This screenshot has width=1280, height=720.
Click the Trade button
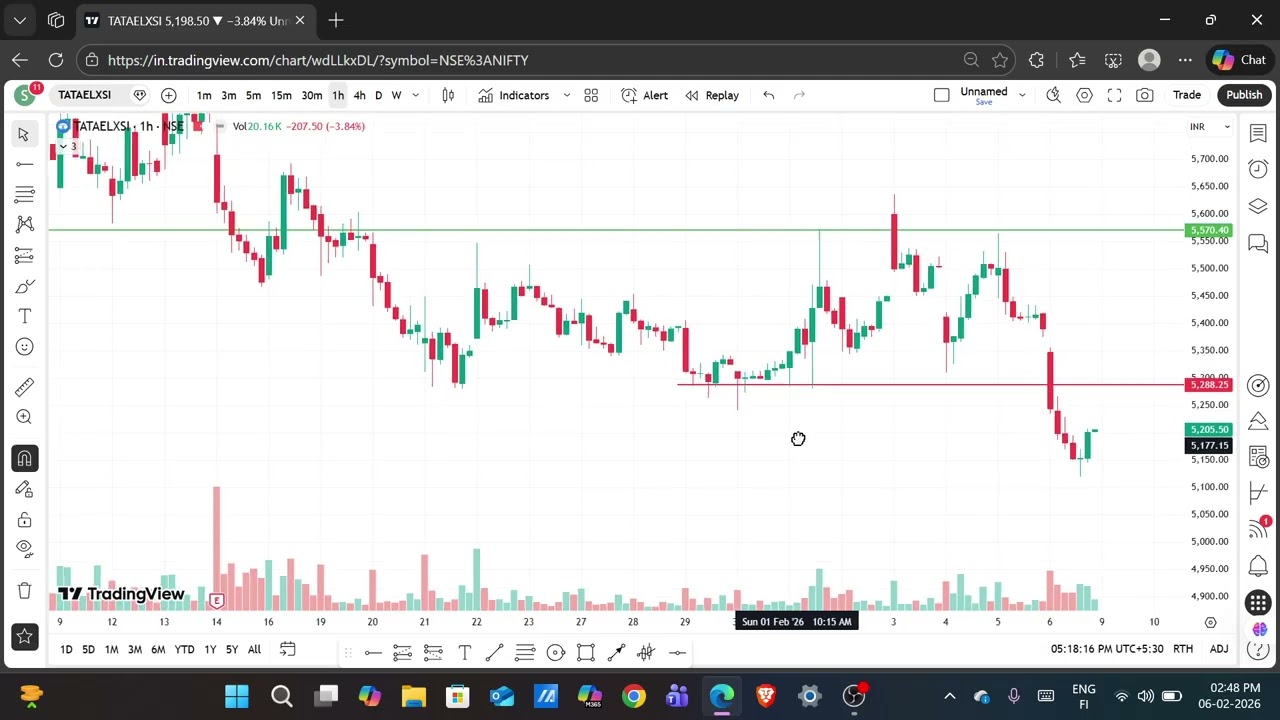(x=1187, y=95)
